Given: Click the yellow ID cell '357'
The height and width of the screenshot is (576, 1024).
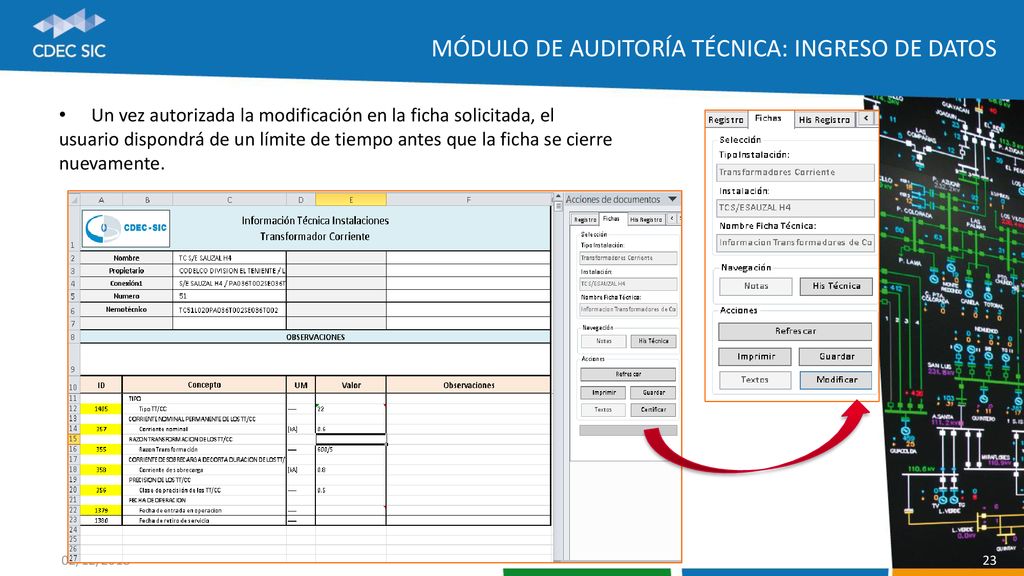Looking at the screenshot, I should coord(101,429).
